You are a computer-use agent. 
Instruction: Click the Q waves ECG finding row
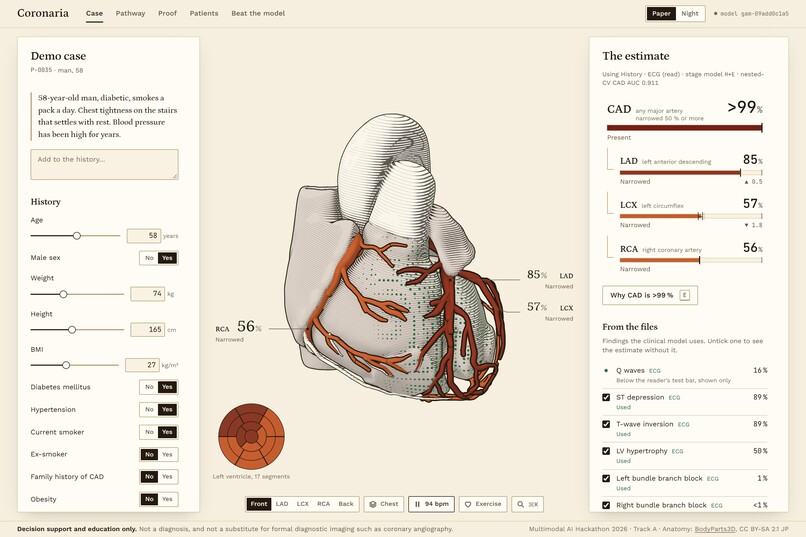[x=685, y=375]
